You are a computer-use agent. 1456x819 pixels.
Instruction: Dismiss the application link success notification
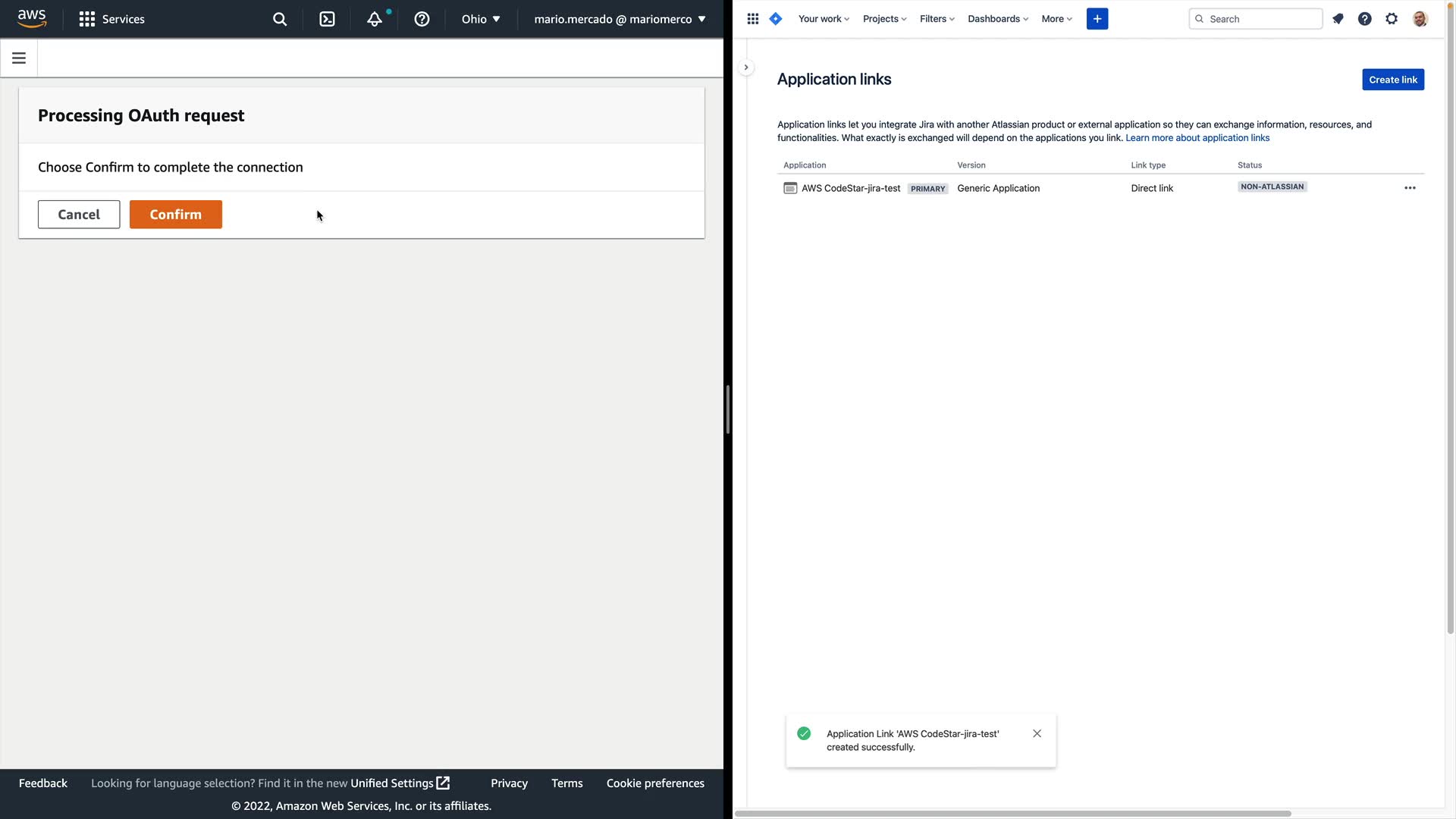(x=1037, y=733)
